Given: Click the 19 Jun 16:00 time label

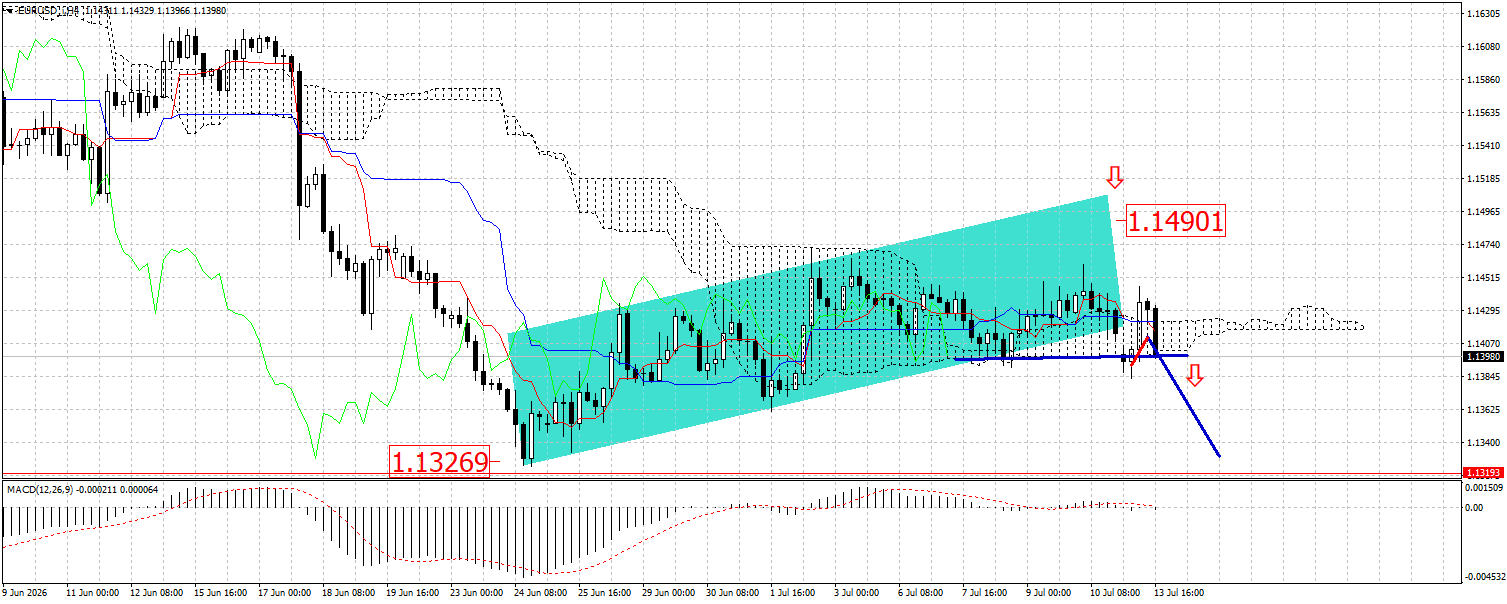Looking at the screenshot, I should pyautogui.click(x=414, y=592).
